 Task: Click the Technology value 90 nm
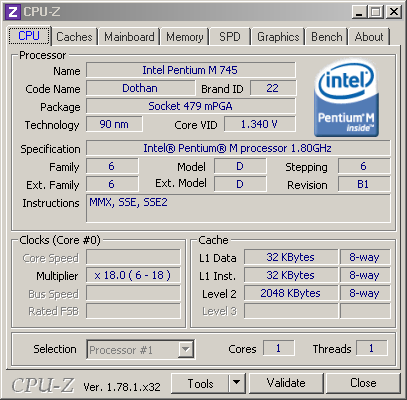tap(114, 124)
